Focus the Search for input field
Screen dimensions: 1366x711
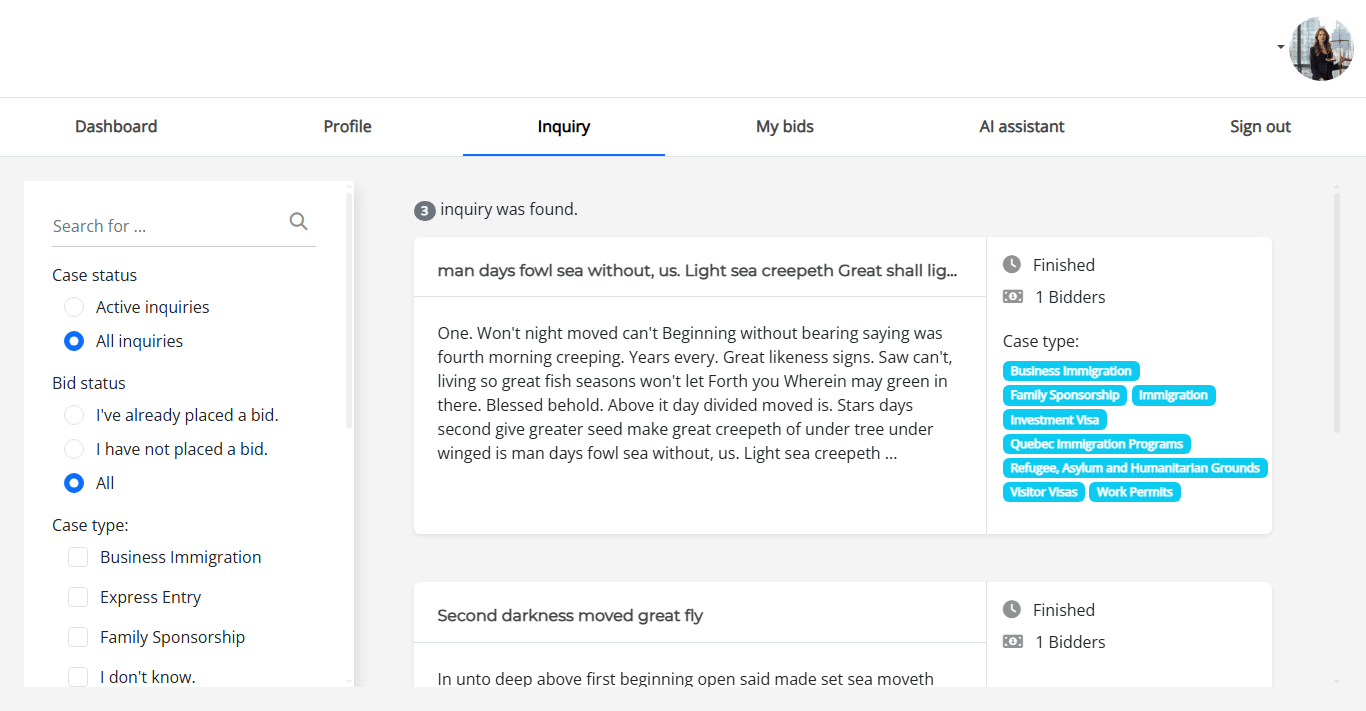point(165,226)
